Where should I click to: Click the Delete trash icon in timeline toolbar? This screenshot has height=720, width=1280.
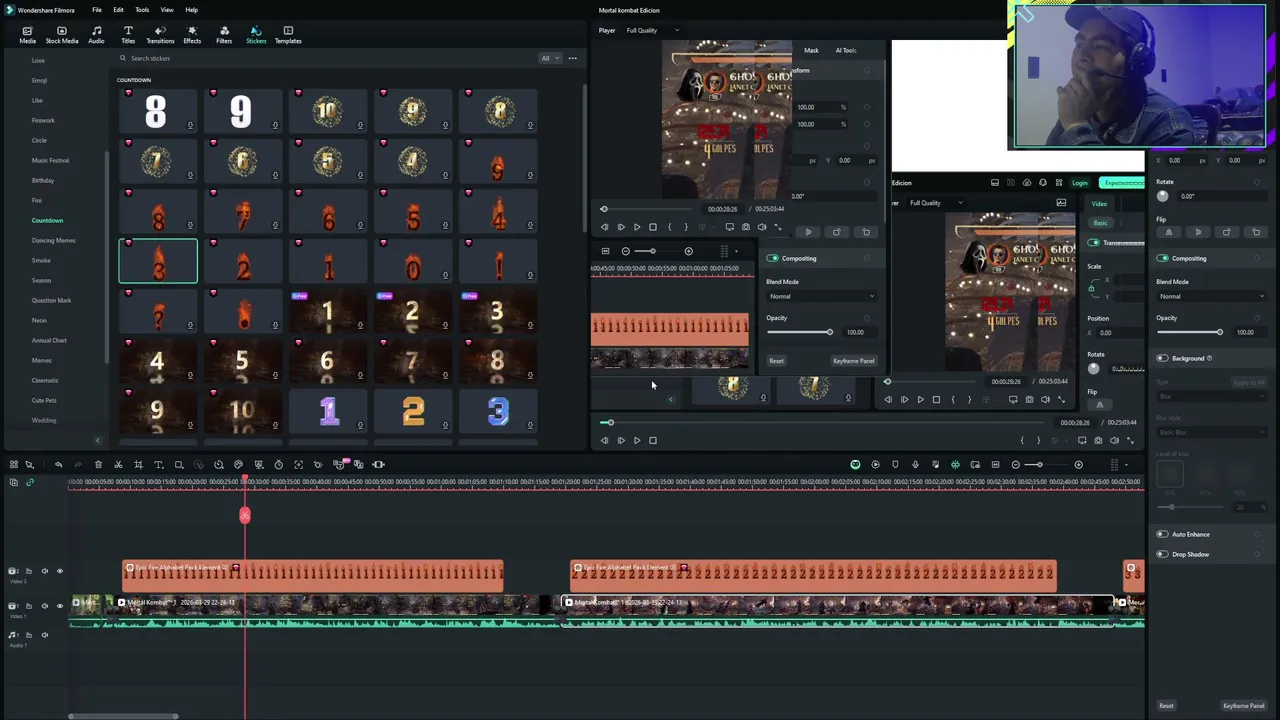pos(98,465)
